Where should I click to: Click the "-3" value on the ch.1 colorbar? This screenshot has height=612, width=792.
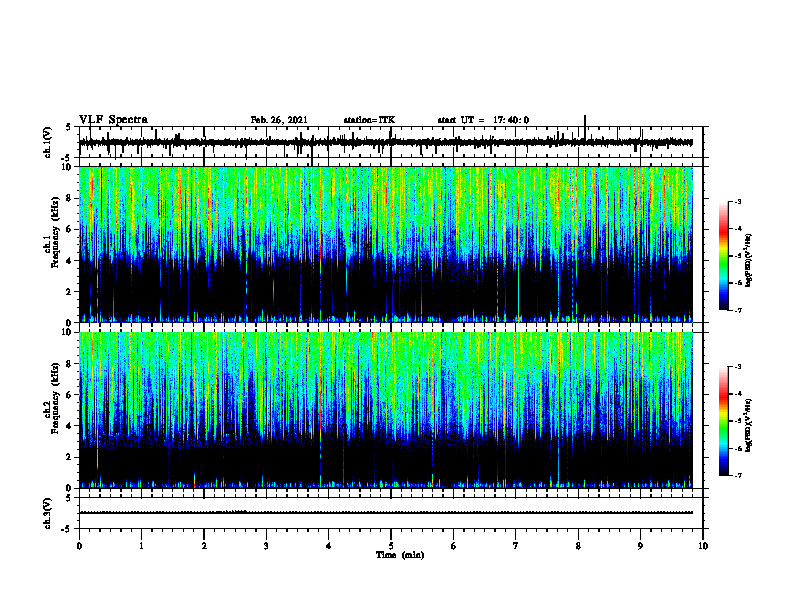[x=738, y=202]
